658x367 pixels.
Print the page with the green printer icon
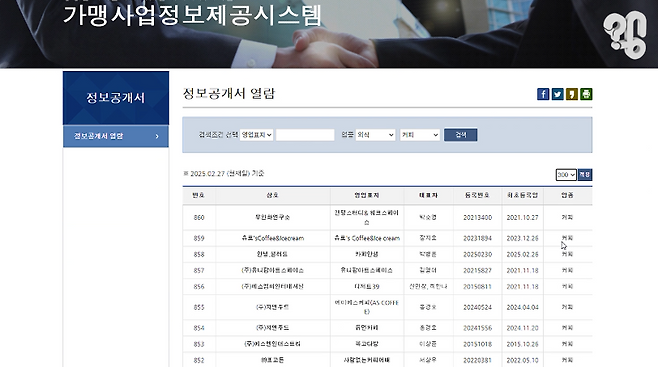pos(586,94)
